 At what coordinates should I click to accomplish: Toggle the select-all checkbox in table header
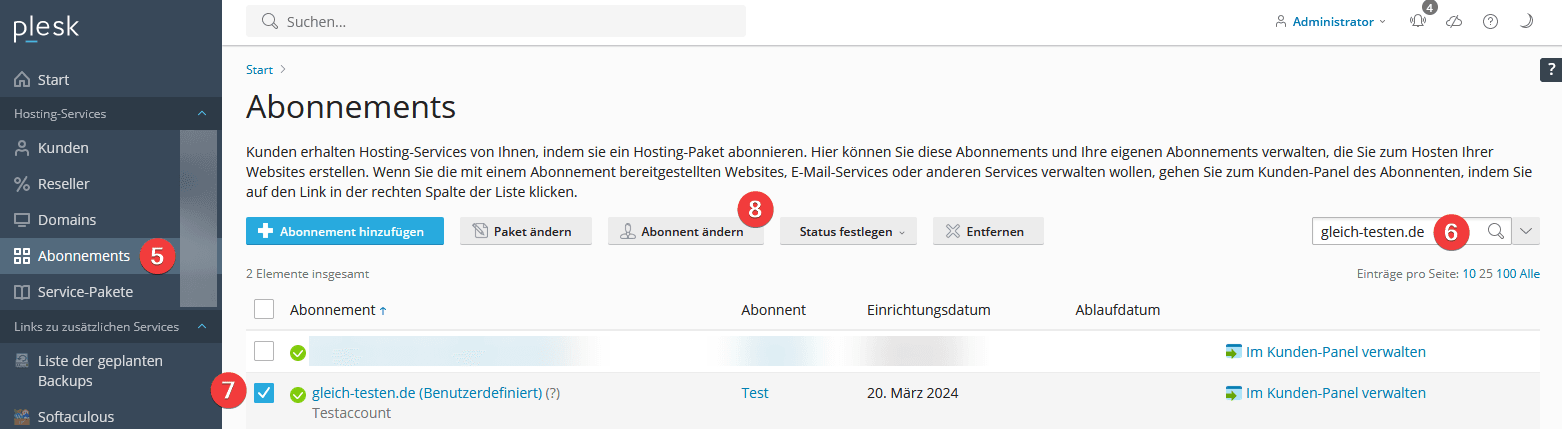tap(264, 309)
